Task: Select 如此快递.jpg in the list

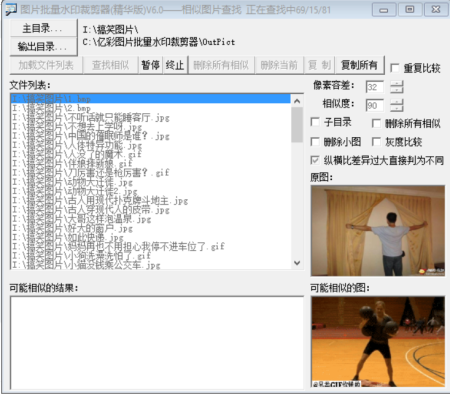Action: pyautogui.click(x=151, y=238)
